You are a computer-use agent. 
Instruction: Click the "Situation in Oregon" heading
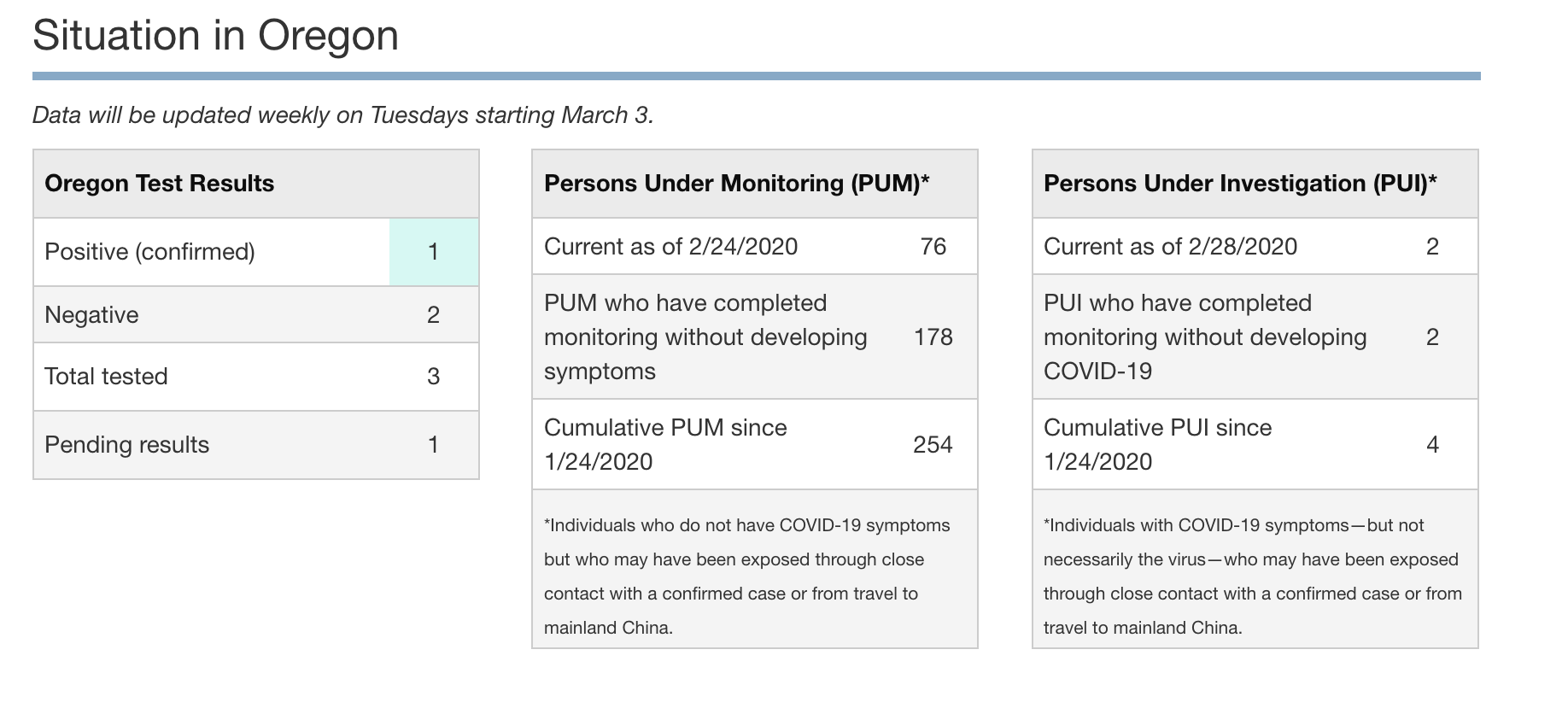click(x=215, y=36)
